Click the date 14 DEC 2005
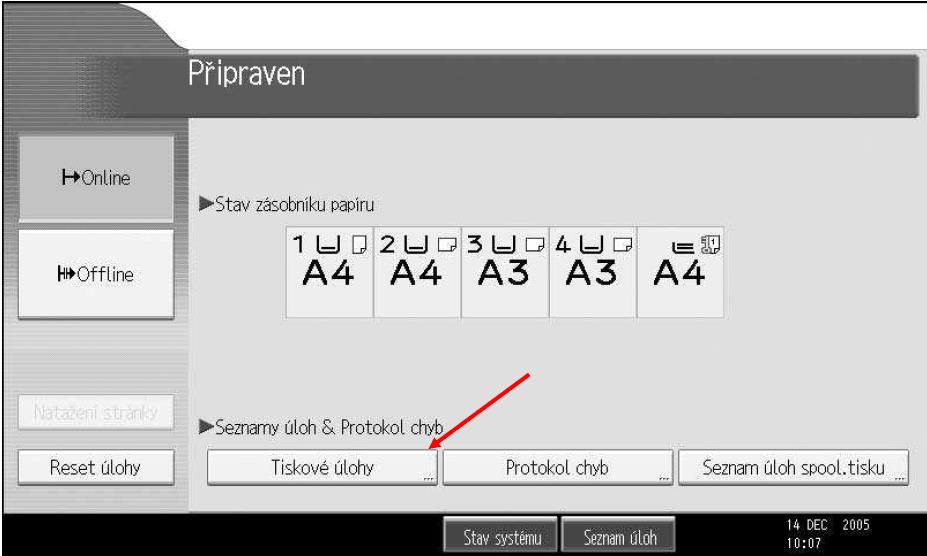This screenshot has height=556, width=927. (828, 525)
